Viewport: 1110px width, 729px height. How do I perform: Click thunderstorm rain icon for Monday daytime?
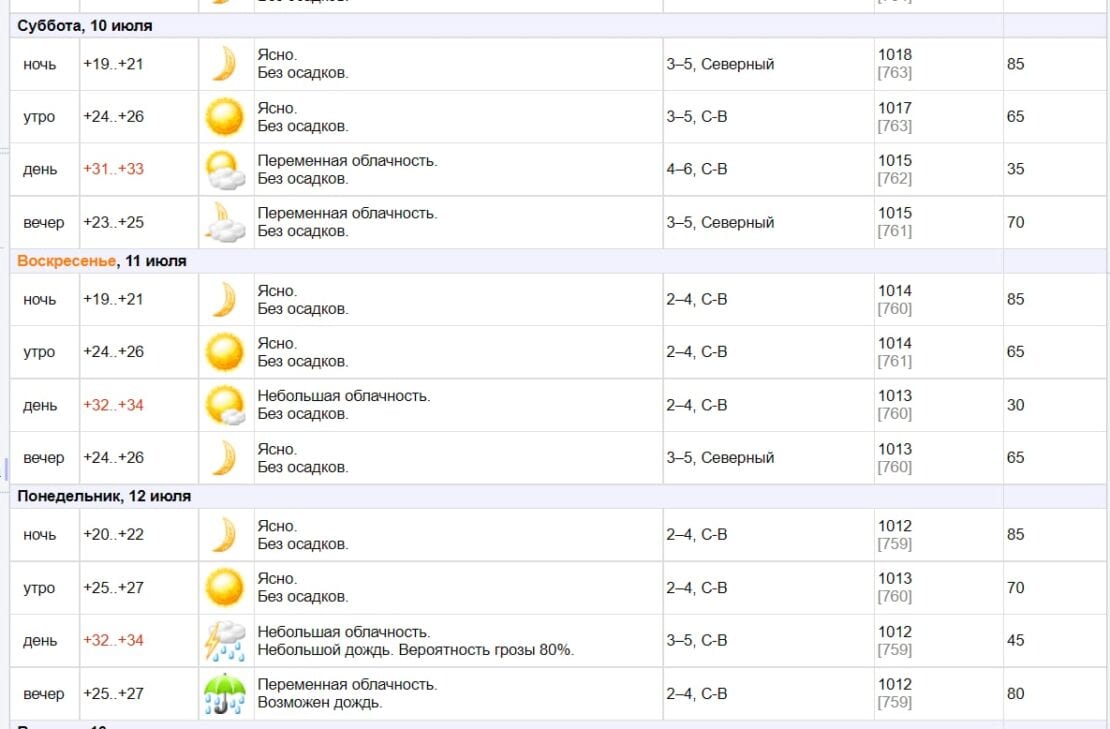[x=225, y=641]
